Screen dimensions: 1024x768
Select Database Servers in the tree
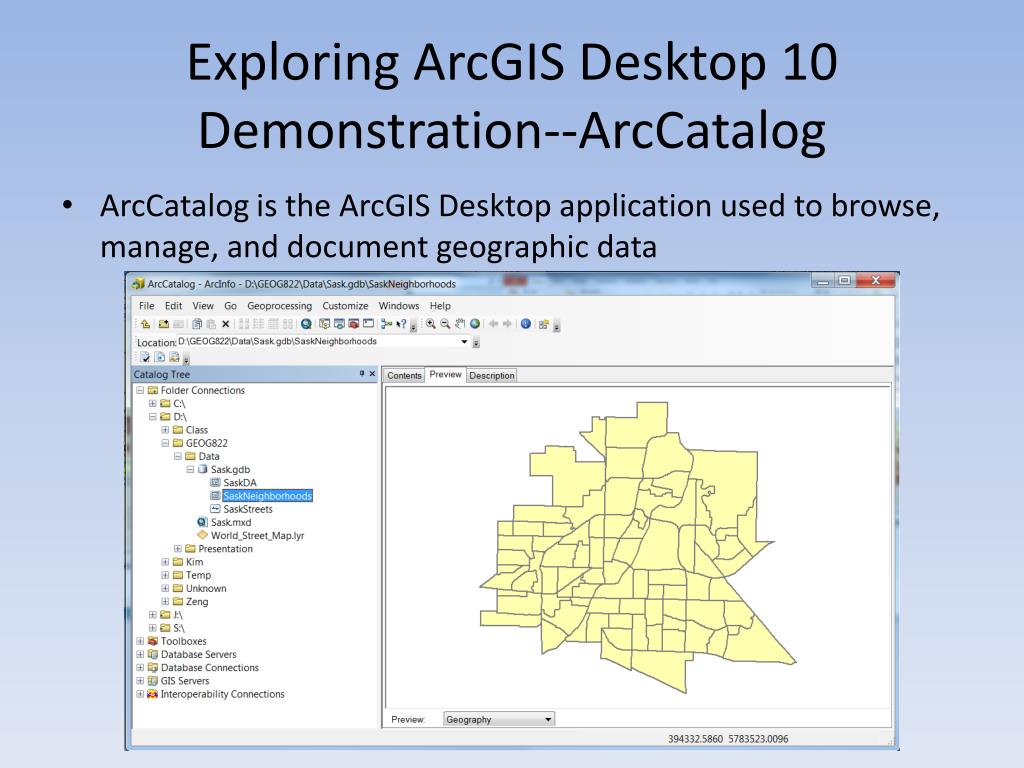point(199,654)
